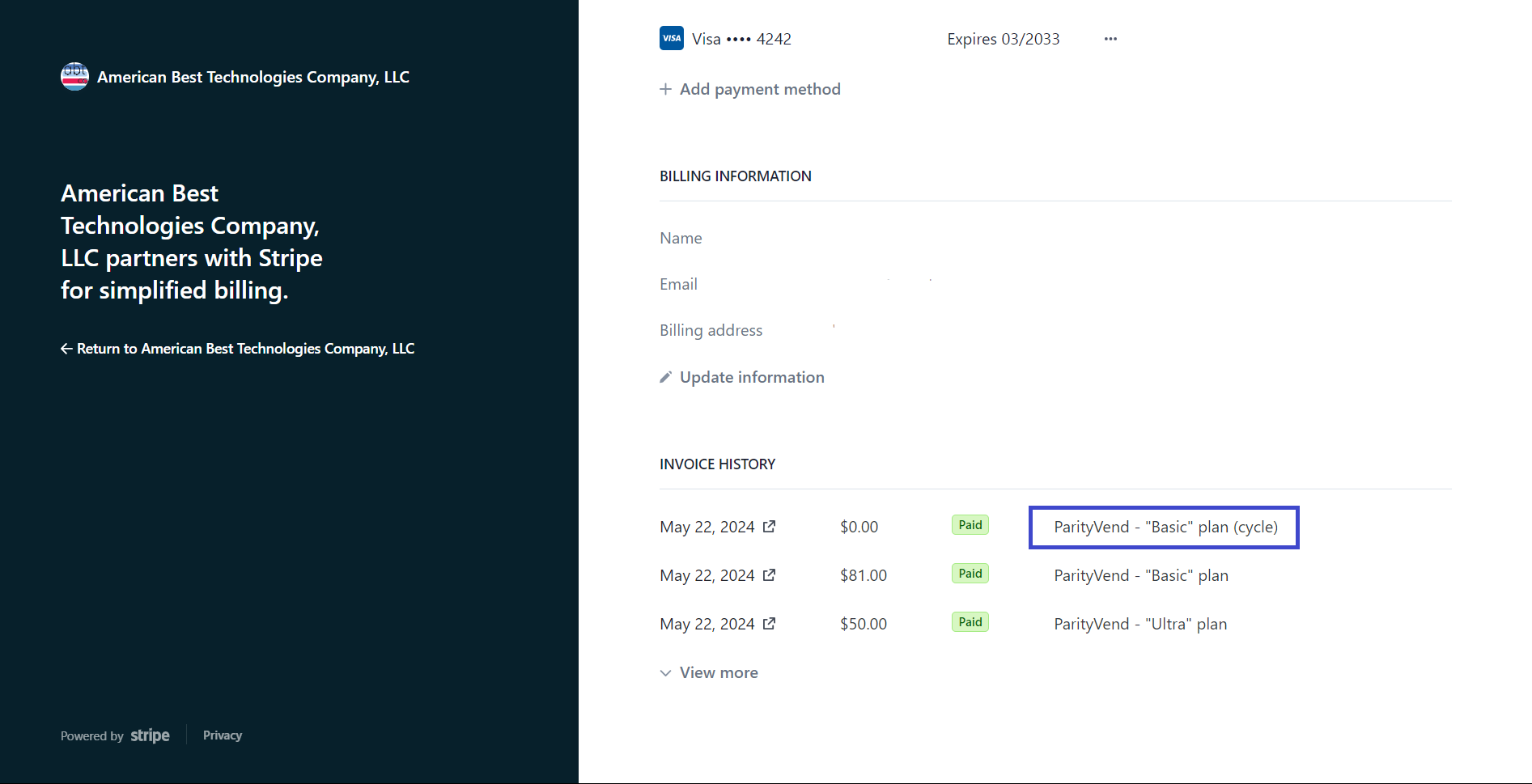Open external link icon for $0.00 invoice

(x=770, y=527)
